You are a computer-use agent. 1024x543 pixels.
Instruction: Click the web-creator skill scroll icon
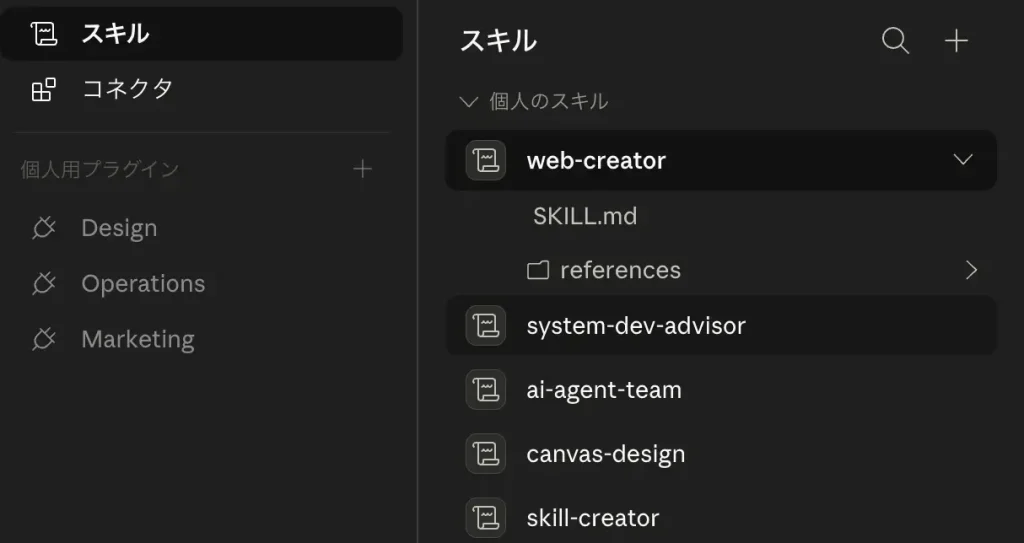pyautogui.click(x=486, y=160)
